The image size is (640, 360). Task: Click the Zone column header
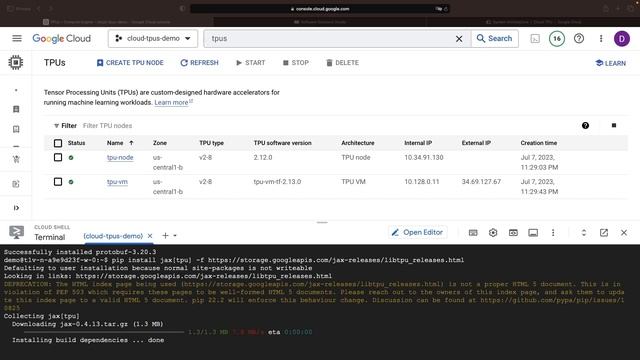tap(160, 143)
